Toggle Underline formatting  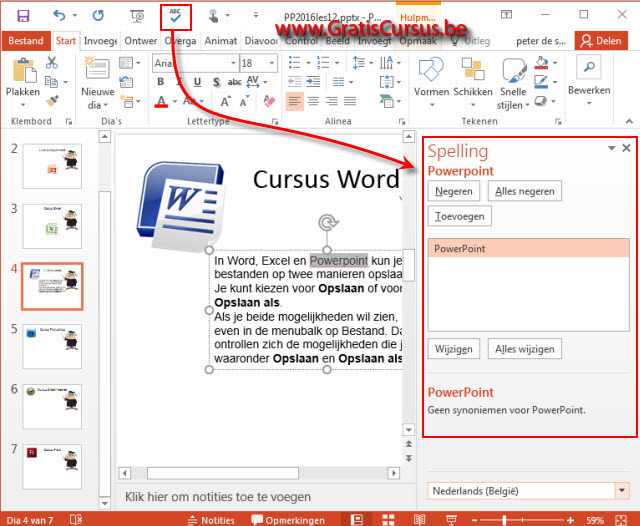[198, 82]
